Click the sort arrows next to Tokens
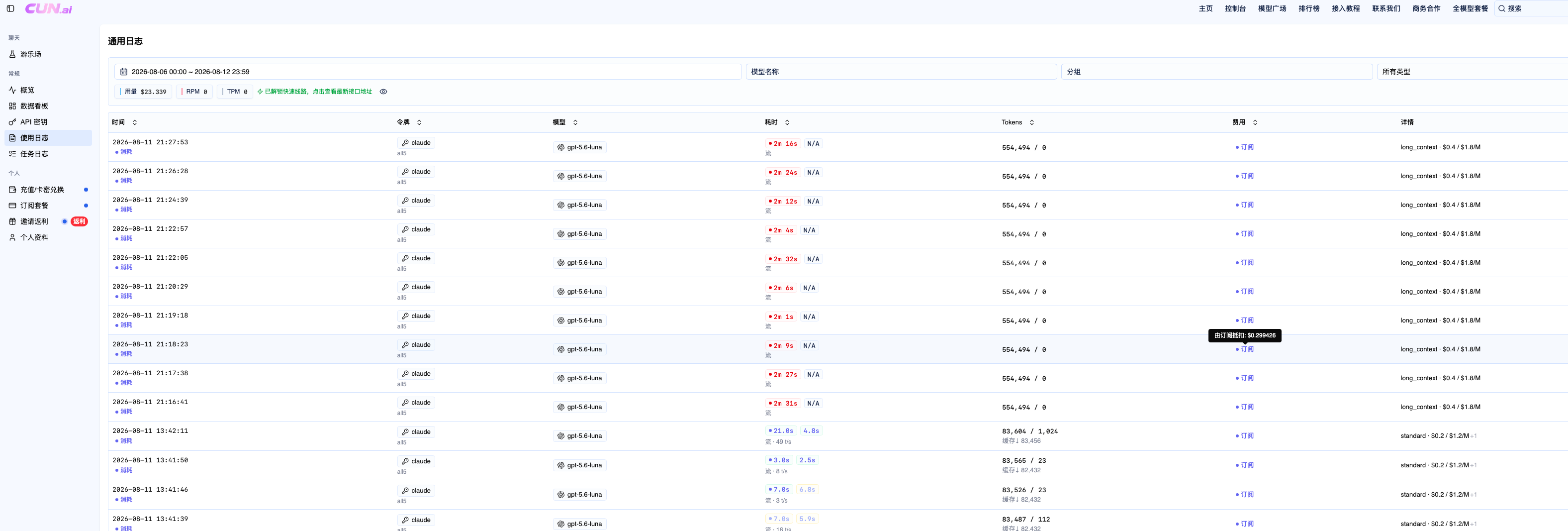Viewport: 1568px width, 531px height. click(1032, 122)
